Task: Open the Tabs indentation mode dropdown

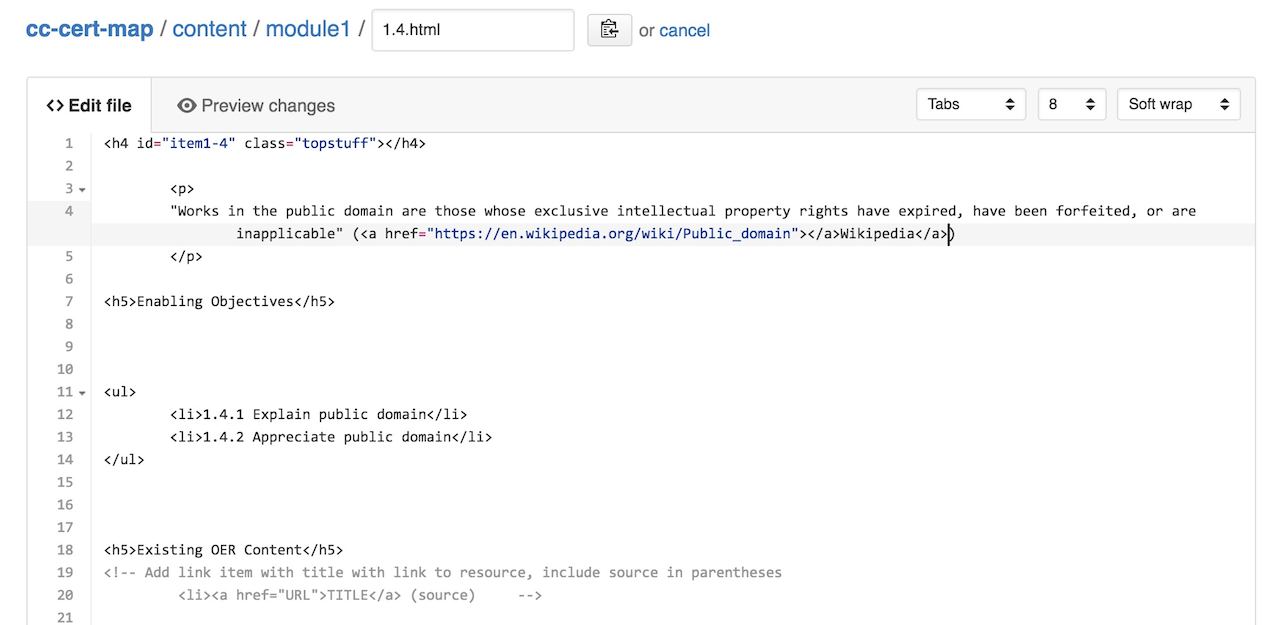Action: 969,103
